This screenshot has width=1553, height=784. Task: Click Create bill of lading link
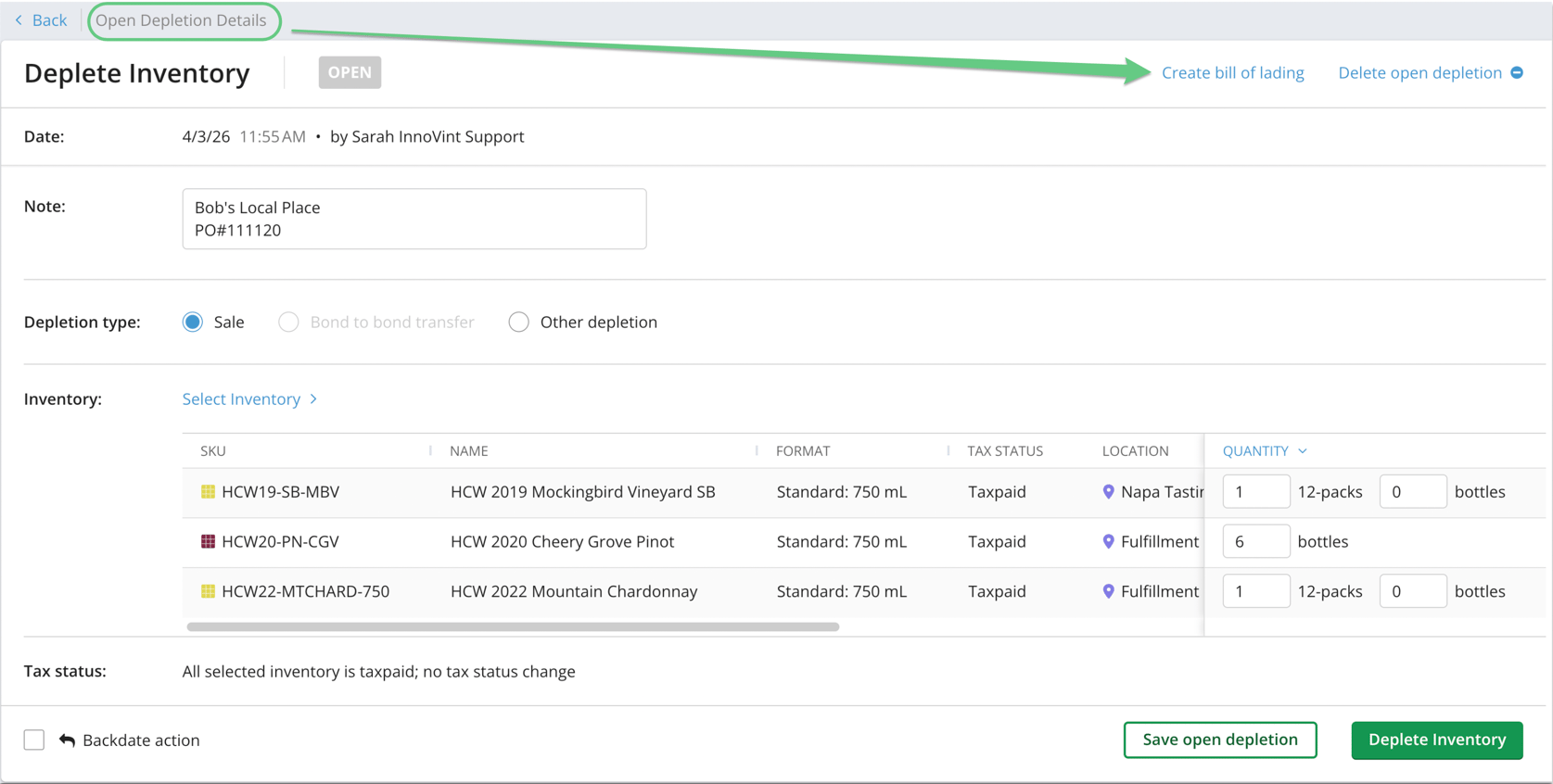(x=1232, y=72)
